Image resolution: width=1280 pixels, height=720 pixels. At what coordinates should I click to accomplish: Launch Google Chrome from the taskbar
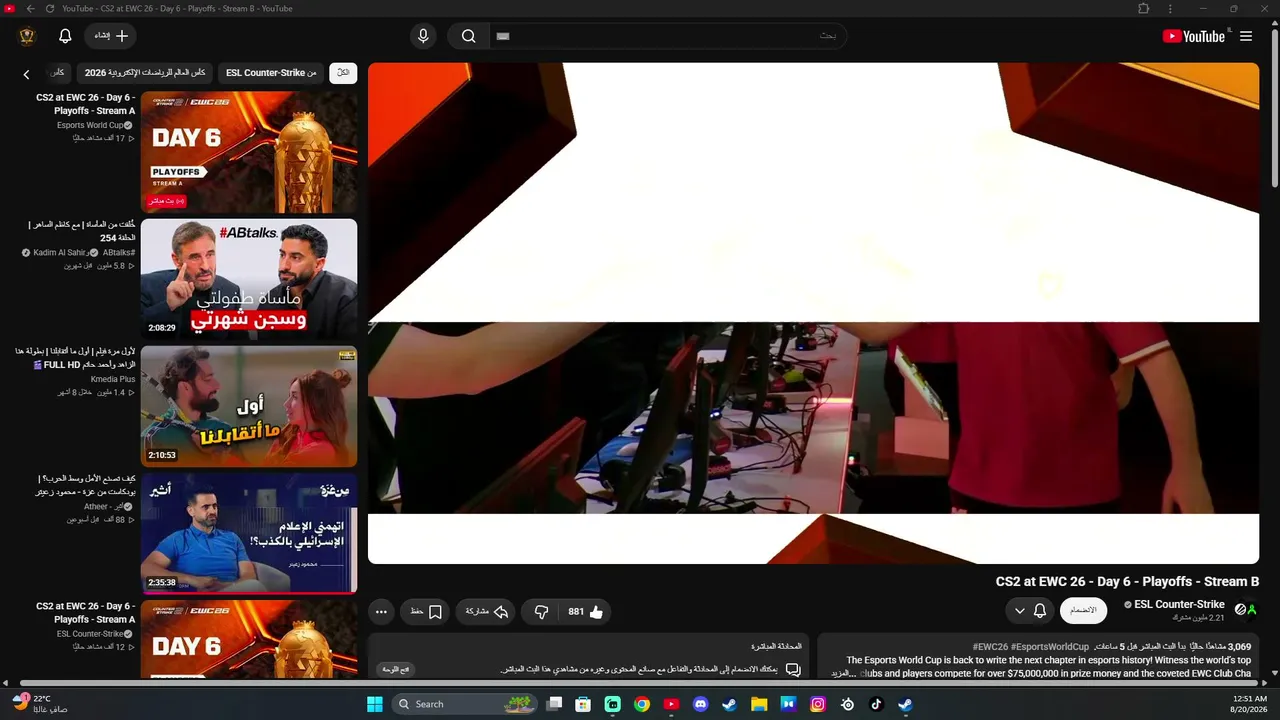coord(642,704)
